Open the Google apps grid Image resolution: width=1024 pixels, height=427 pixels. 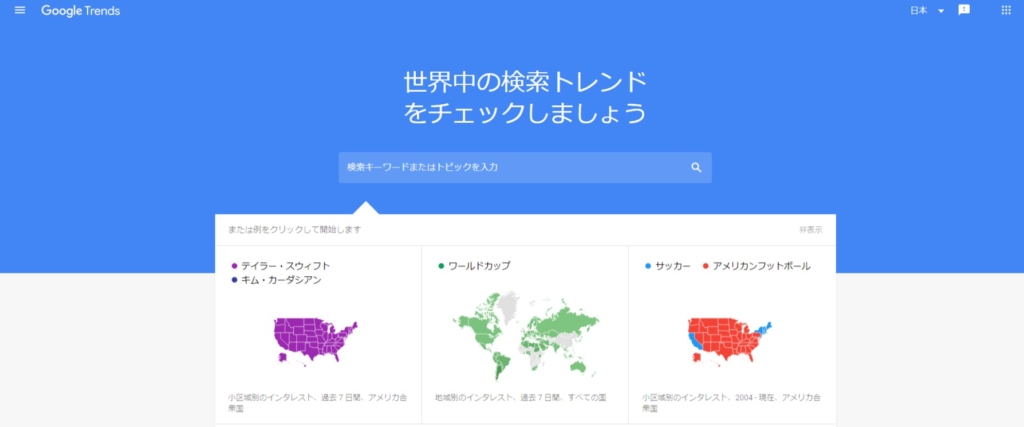click(x=1006, y=10)
